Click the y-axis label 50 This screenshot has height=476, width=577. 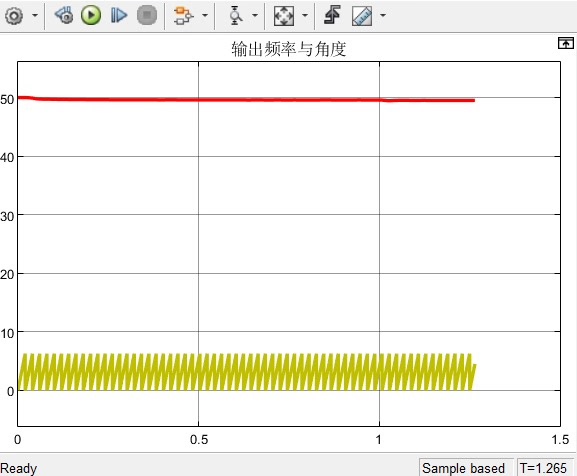[x=7, y=99]
